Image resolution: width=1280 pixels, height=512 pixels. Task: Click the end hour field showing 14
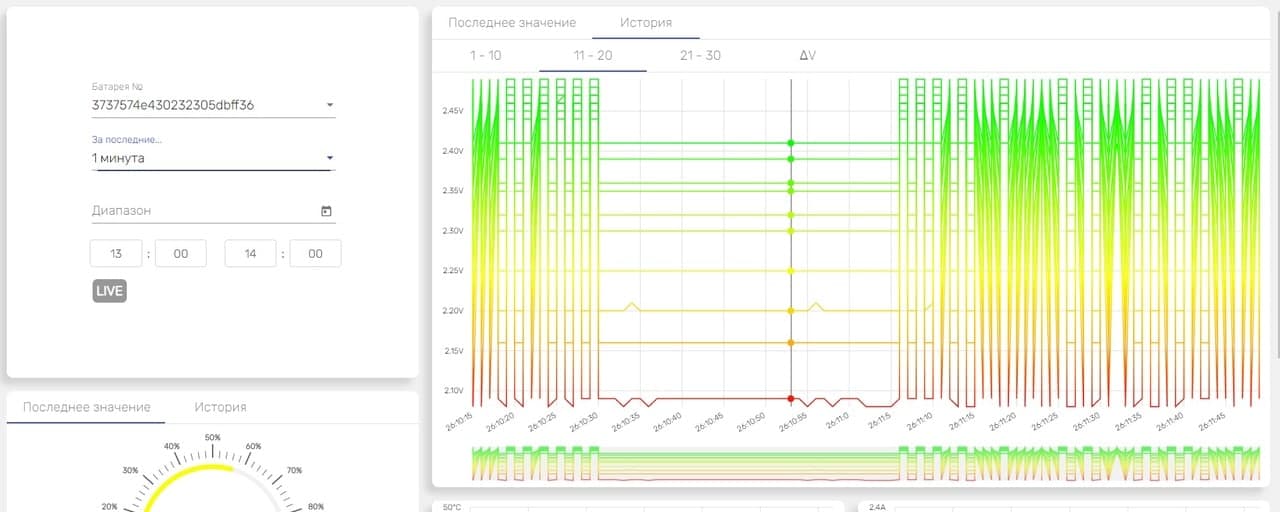tap(250, 254)
